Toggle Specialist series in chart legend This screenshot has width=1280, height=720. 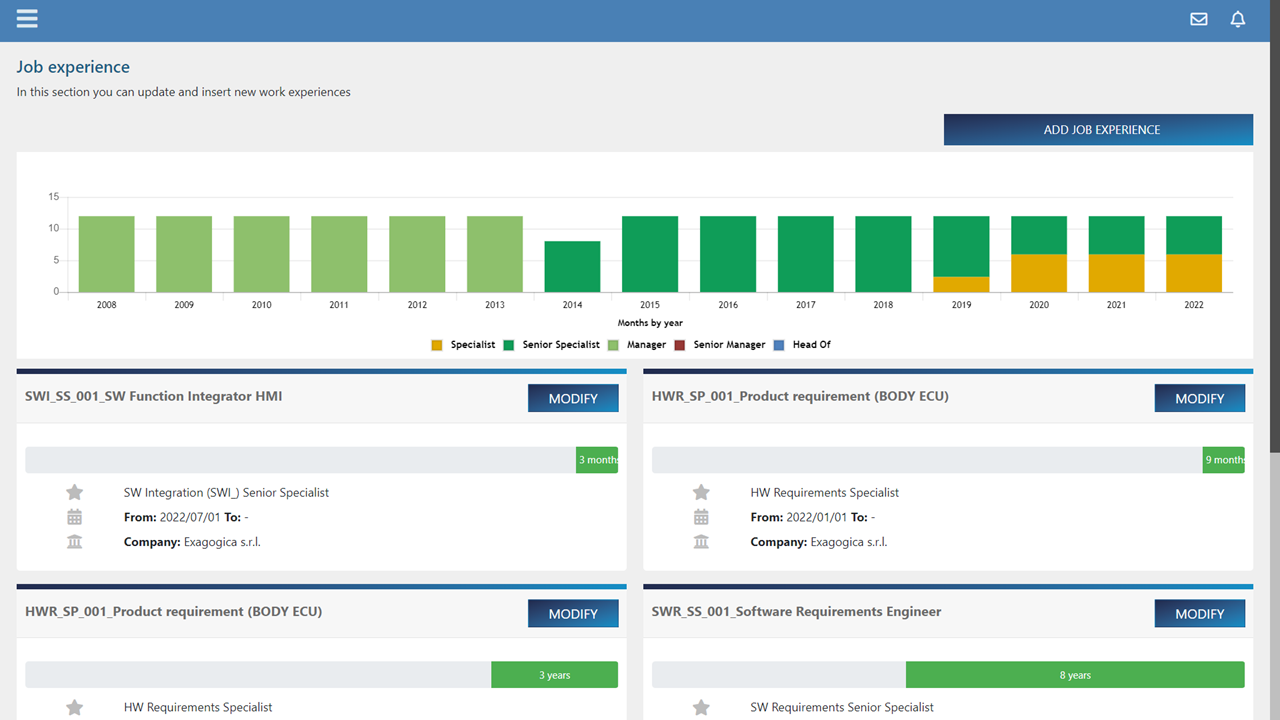click(463, 345)
